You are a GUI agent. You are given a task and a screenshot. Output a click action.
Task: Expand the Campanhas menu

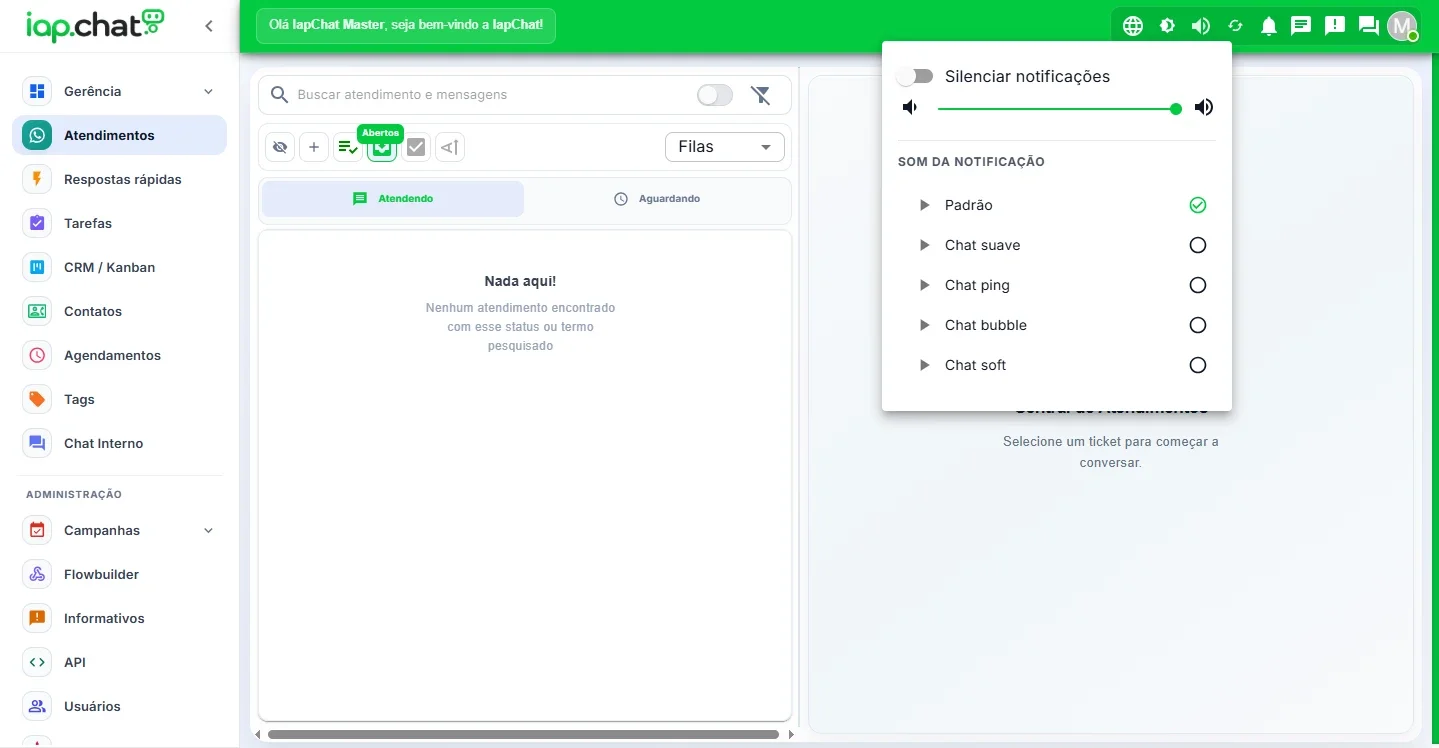click(120, 530)
